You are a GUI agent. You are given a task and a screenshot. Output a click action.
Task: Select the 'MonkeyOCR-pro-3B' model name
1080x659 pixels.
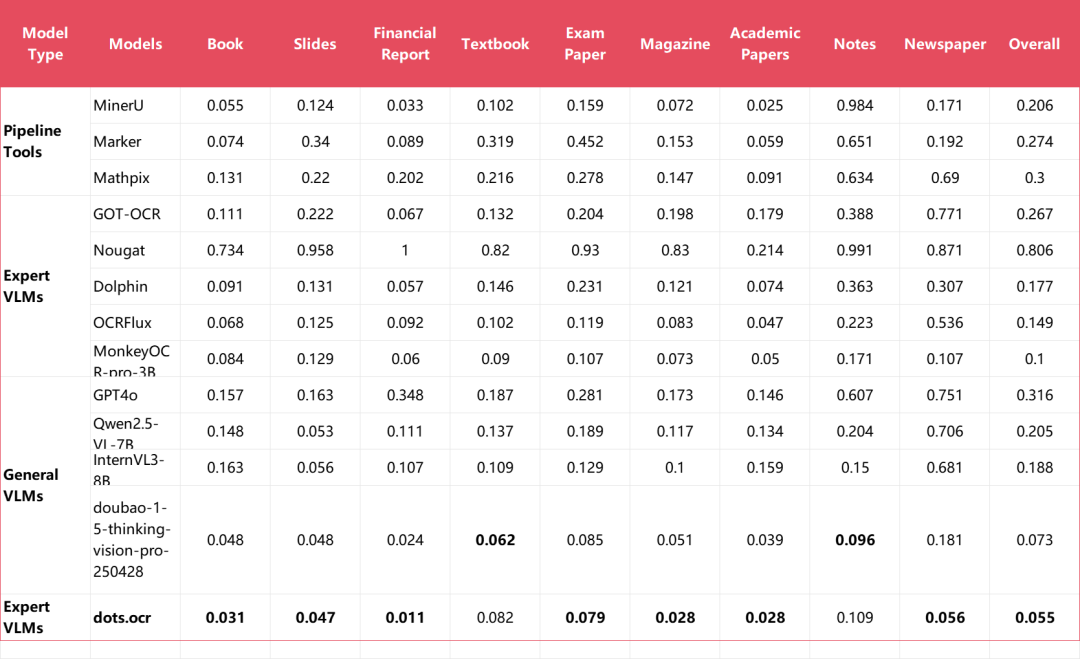(x=132, y=361)
